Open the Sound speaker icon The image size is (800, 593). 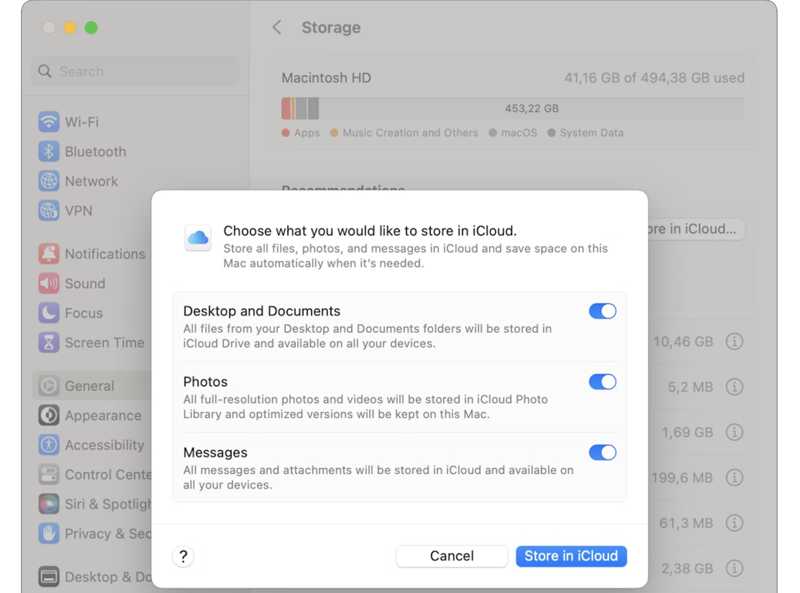coord(48,284)
